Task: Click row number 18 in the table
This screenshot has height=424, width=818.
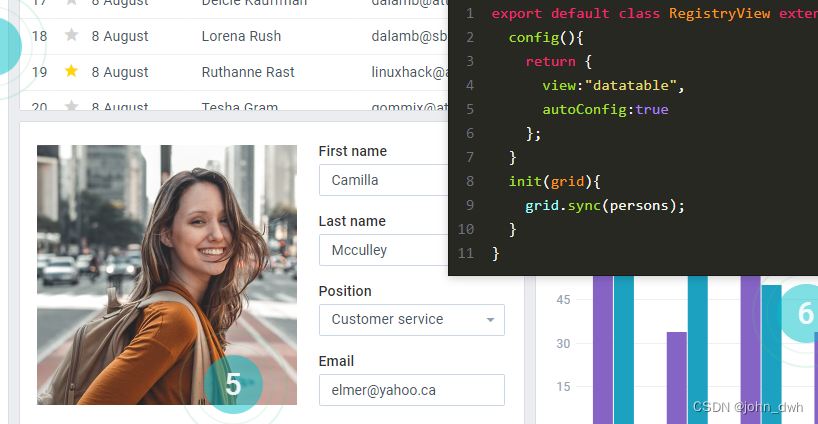Action: (x=39, y=36)
